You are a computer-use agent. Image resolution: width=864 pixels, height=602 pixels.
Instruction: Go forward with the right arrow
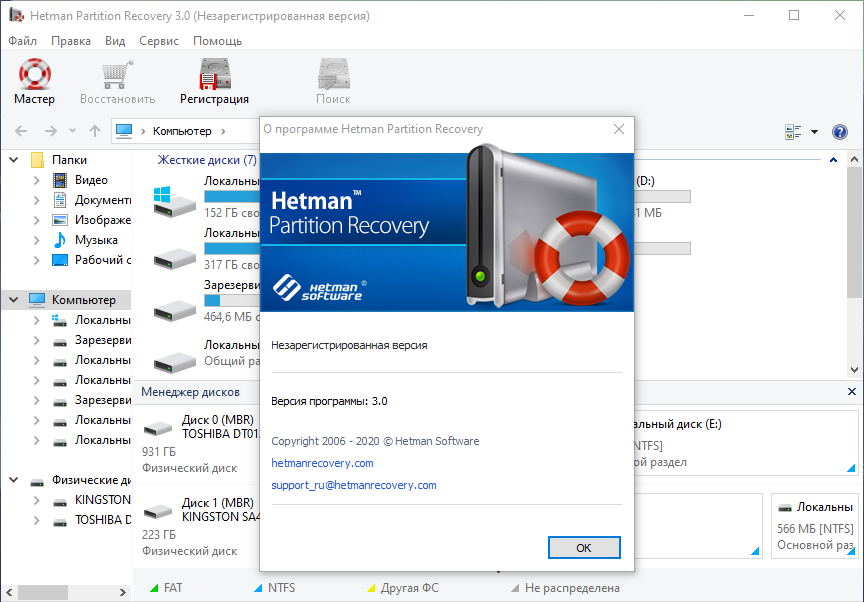(50, 131)
